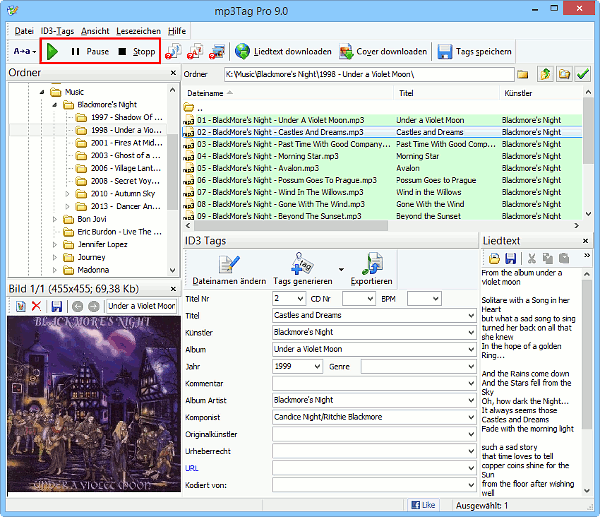
Task: Save lyrics icon in Liedtext toolbar
Action: point(511,259)
